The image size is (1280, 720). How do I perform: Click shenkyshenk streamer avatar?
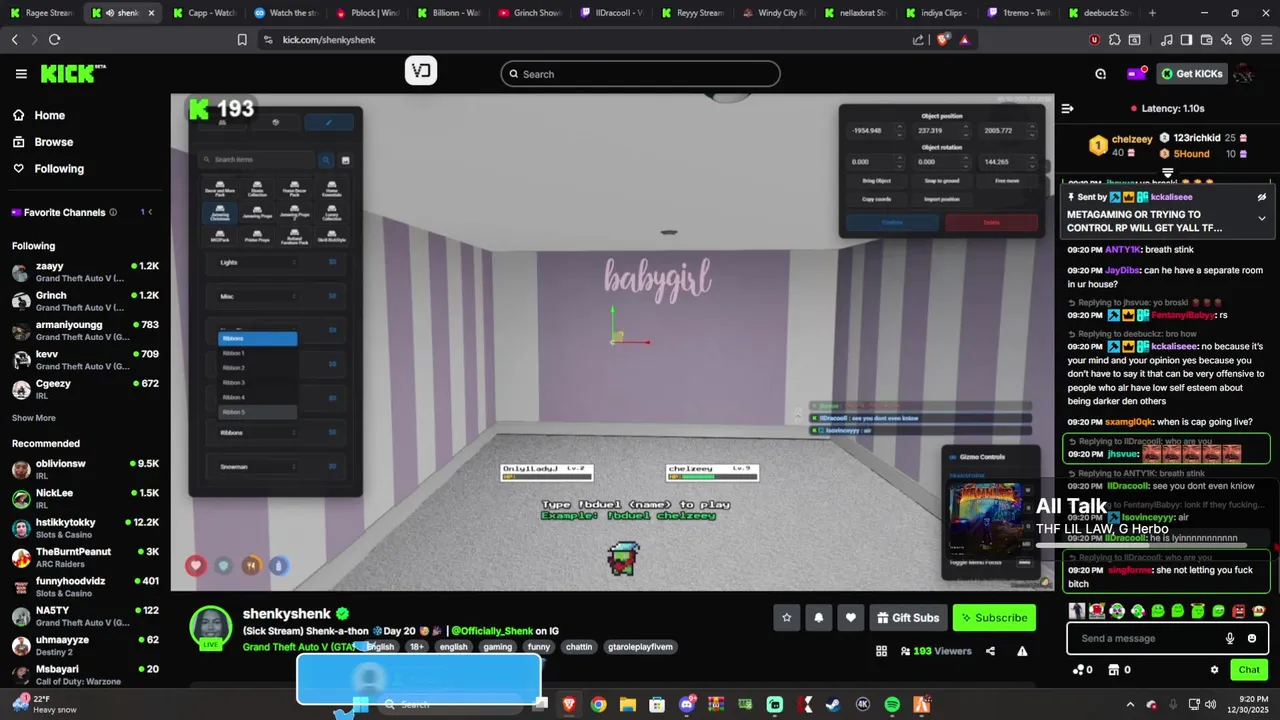211,628
